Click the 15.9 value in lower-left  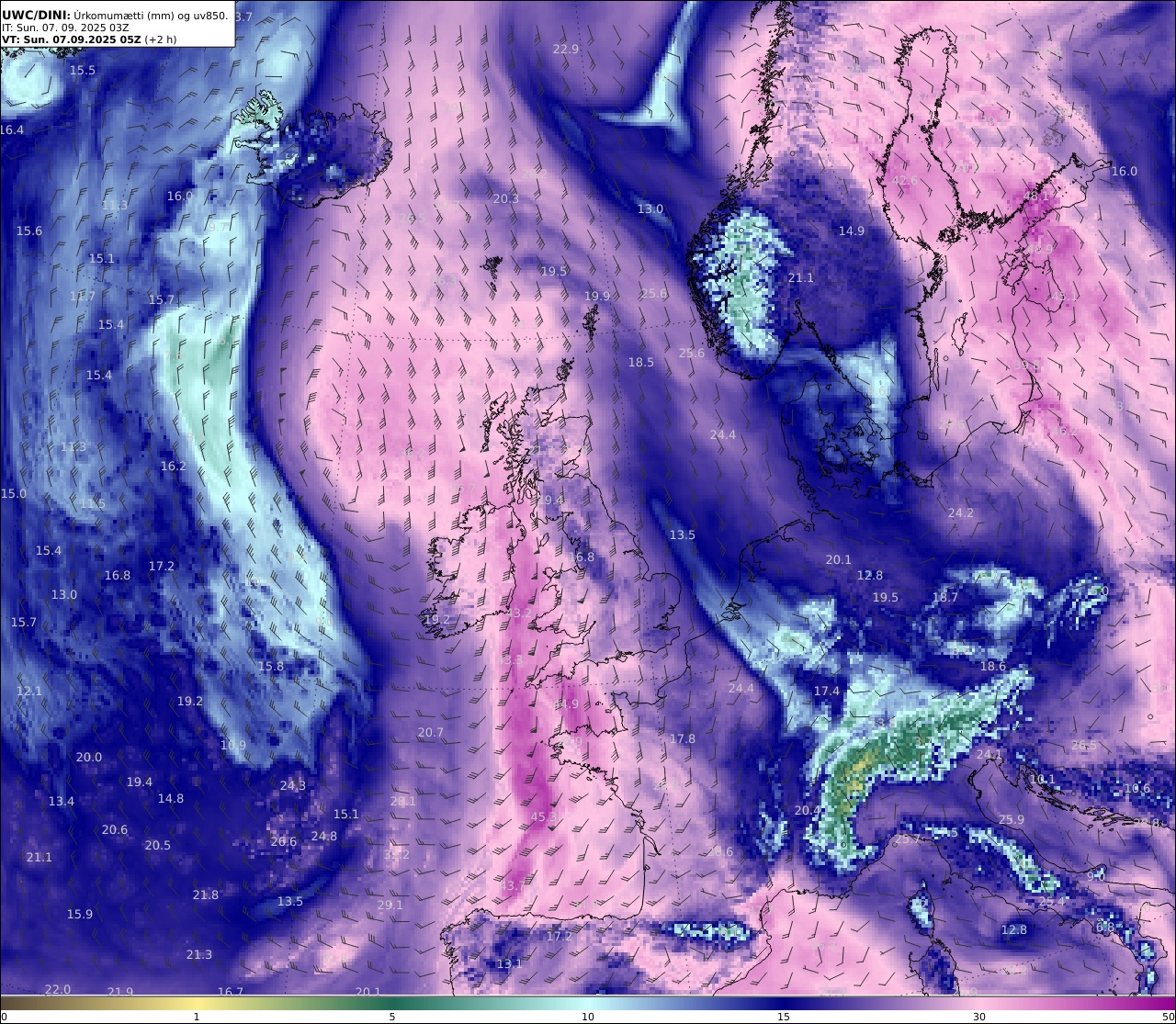click(80, 914)
